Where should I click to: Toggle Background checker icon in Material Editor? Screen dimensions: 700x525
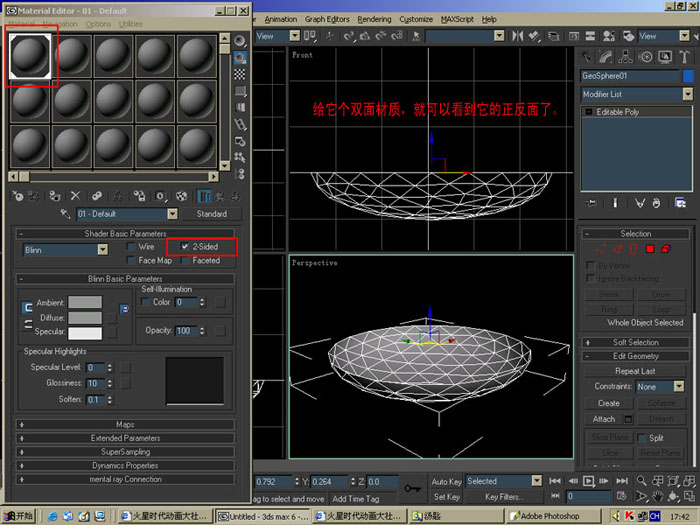(240, 74)
